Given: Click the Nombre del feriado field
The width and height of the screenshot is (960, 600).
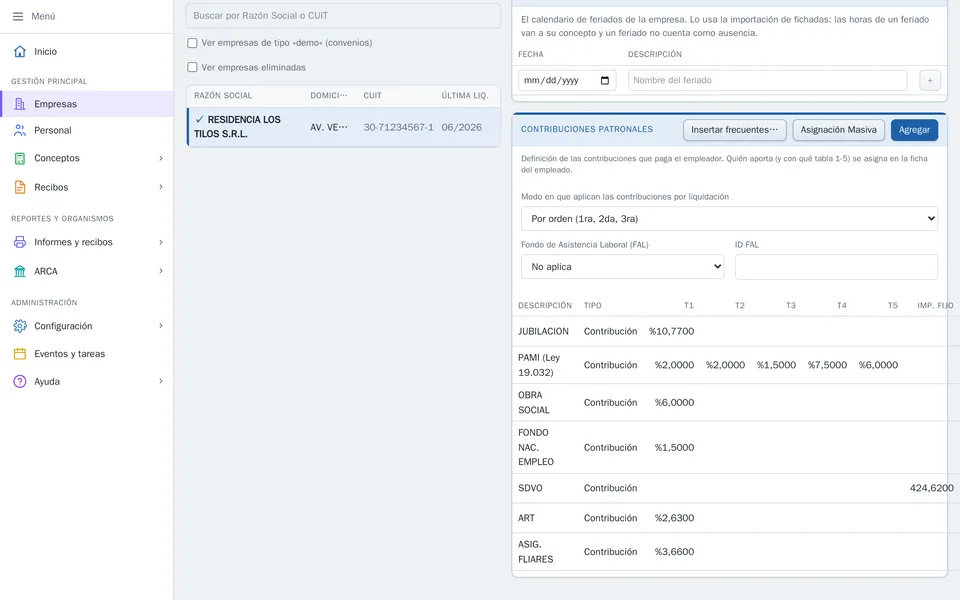Looking at the screenshot, I should point(768,80).
